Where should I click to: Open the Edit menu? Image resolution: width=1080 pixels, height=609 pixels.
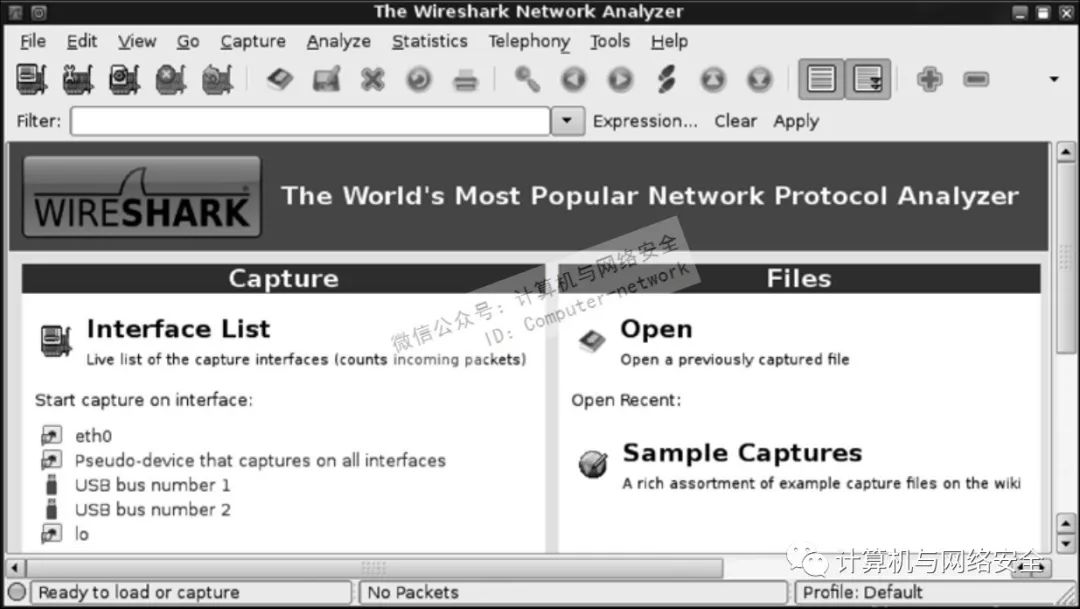(81, 41)
